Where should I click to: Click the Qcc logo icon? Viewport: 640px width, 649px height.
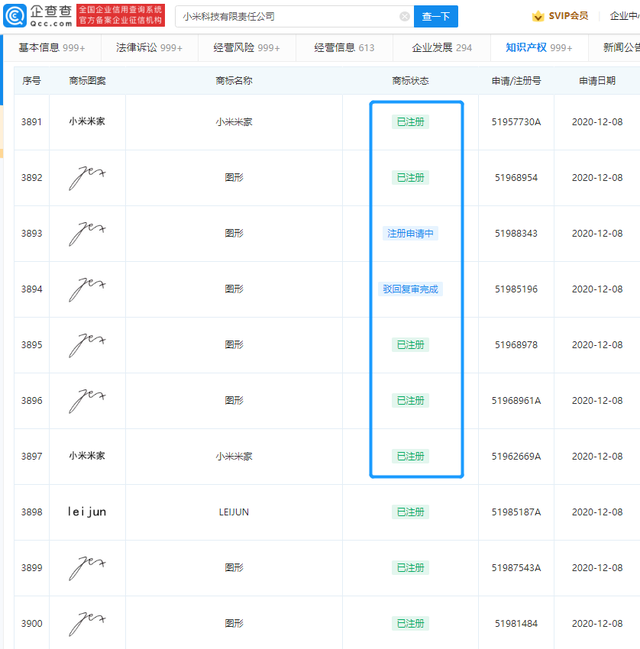(15, 16)
